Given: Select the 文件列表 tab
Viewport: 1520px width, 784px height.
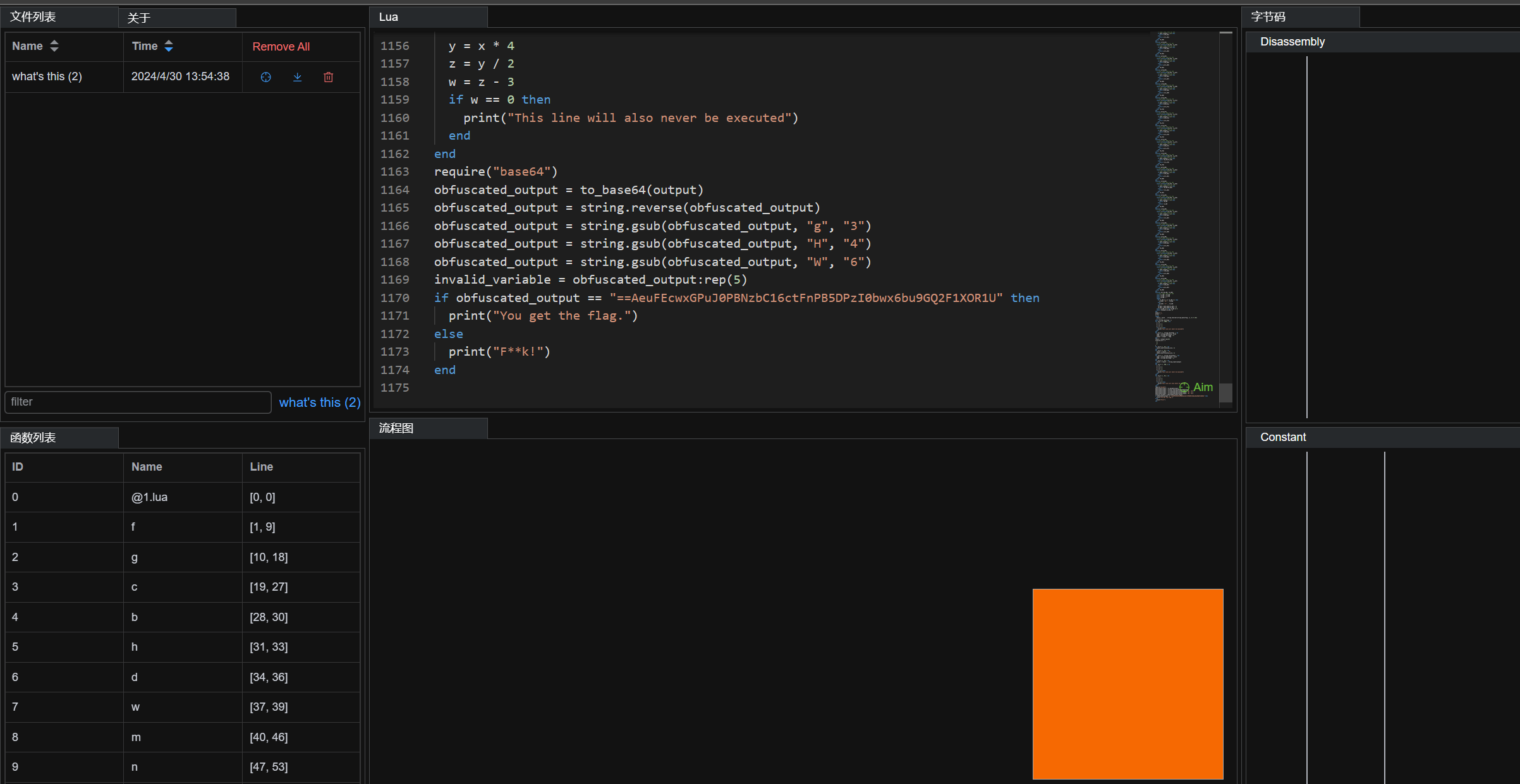Looking at the screenshot, I should pyautogui.click(x=33, y=17).
